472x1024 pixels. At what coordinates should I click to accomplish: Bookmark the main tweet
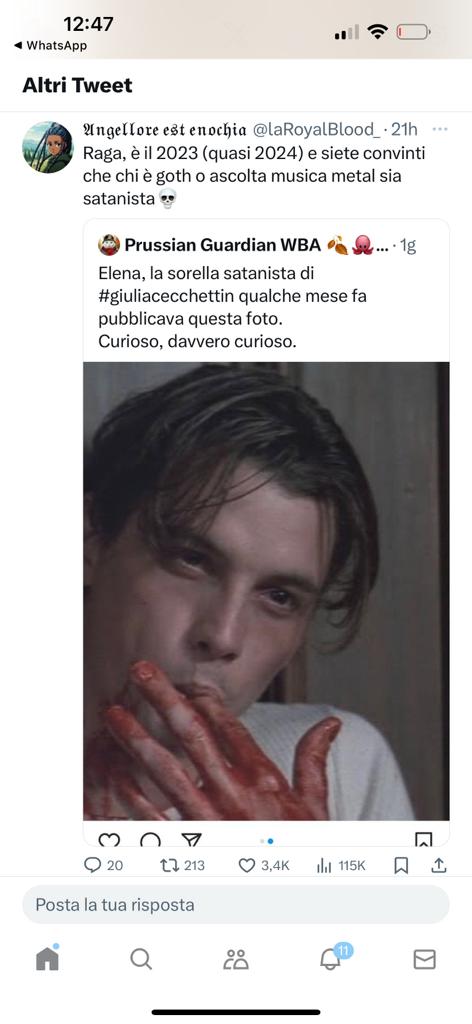(401, 865)
